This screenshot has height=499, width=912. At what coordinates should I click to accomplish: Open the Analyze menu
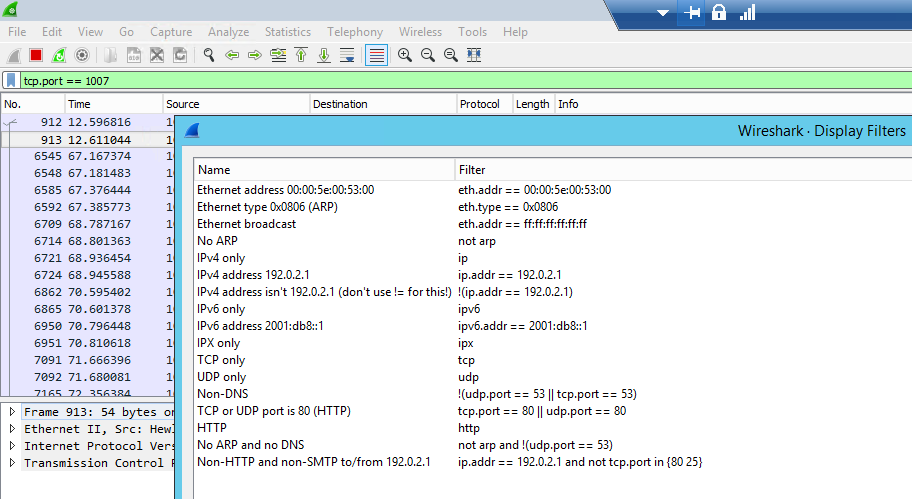[x=229, y=32]
